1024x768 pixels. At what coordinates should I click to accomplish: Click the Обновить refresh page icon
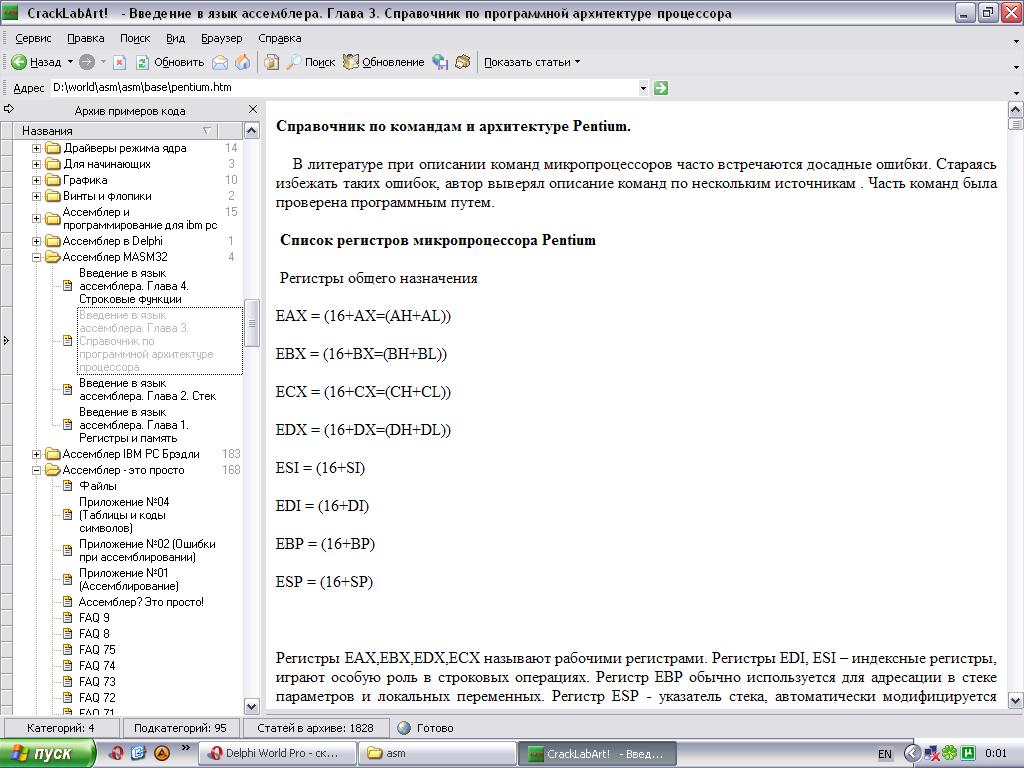pyautogui.click(x=142, y=62)
